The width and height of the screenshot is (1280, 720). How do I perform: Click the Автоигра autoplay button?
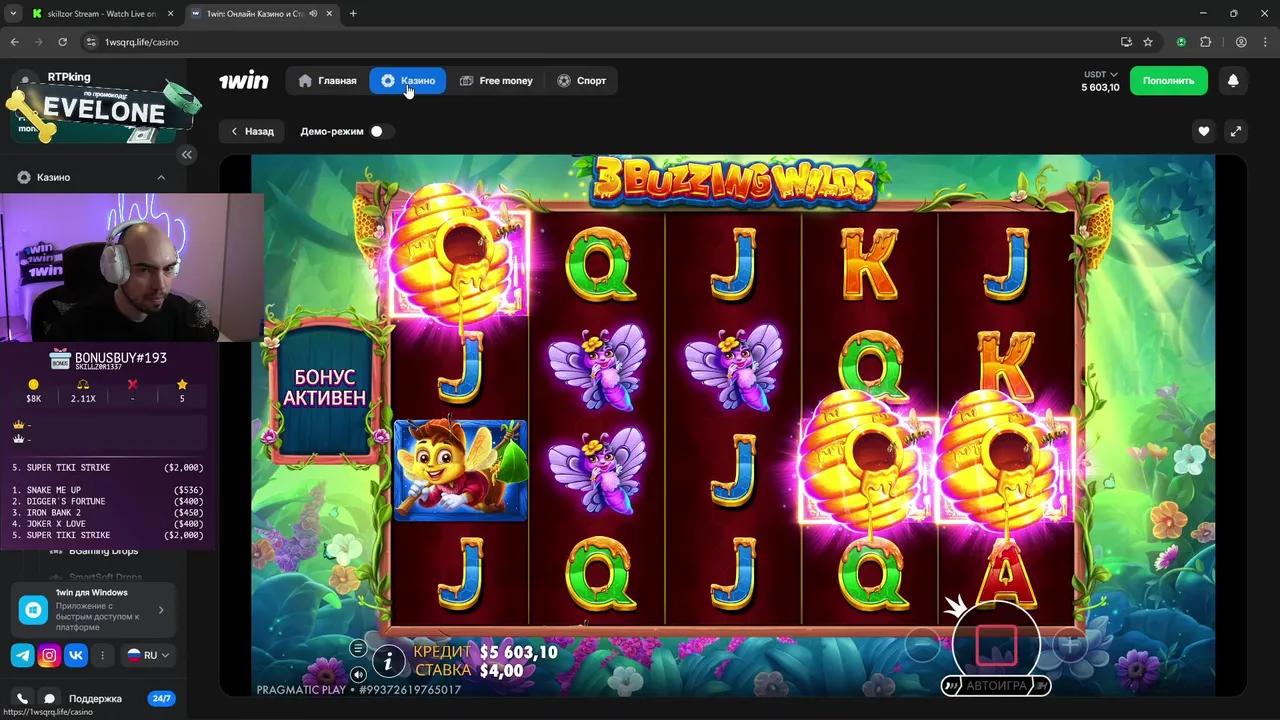click(996, 686)
